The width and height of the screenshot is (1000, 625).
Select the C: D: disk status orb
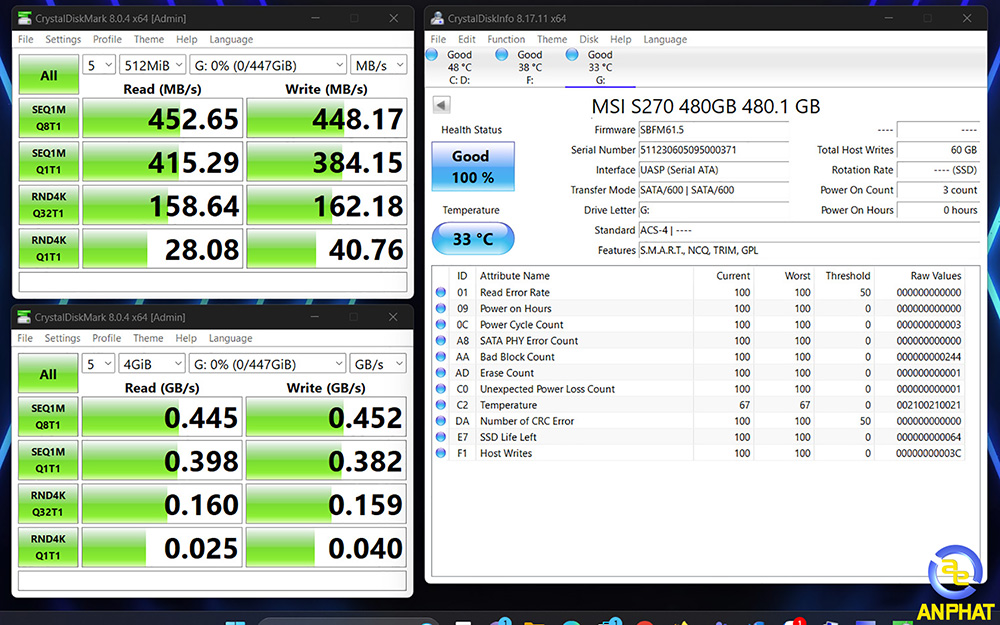pos(432,55)
